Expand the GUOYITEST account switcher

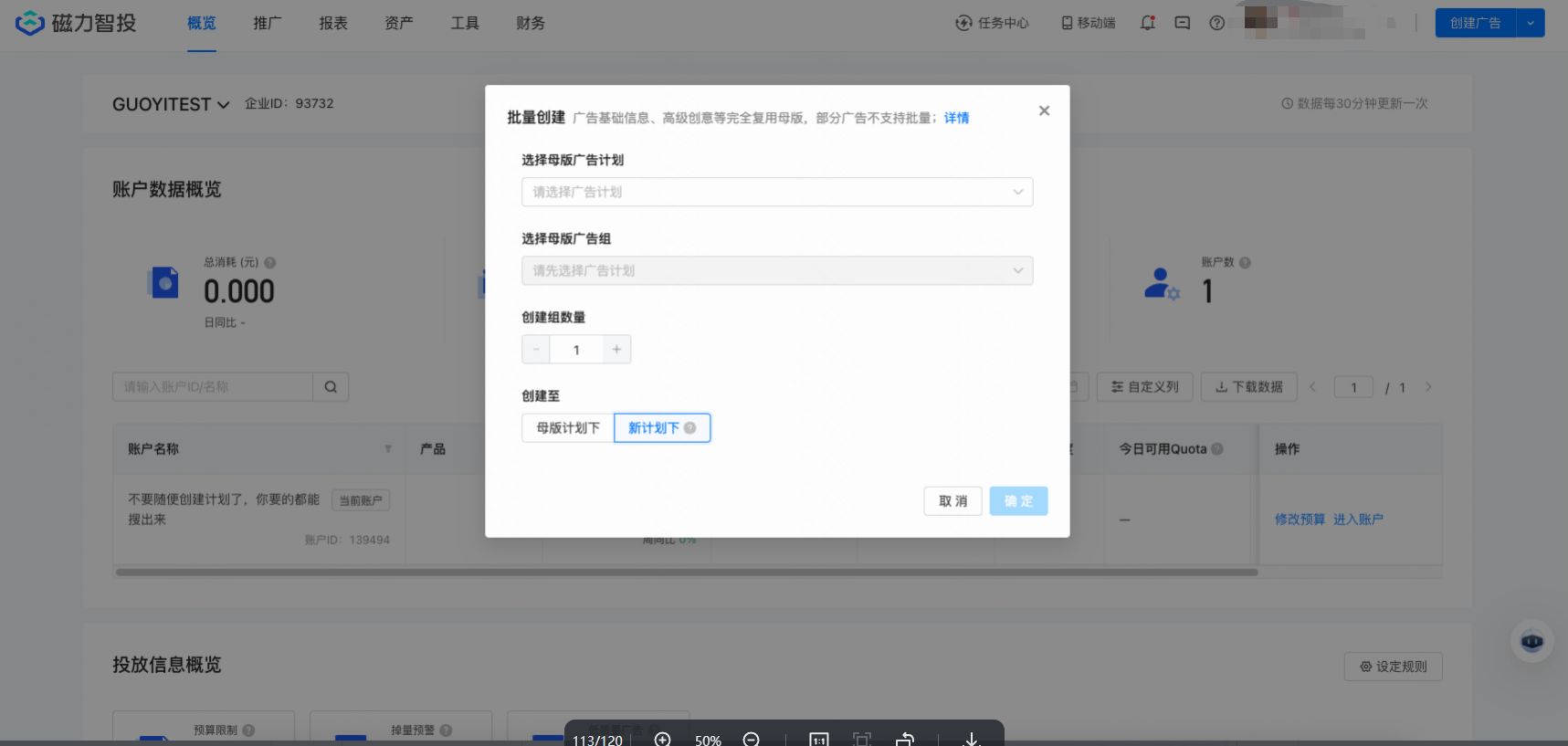coord(171,104)
